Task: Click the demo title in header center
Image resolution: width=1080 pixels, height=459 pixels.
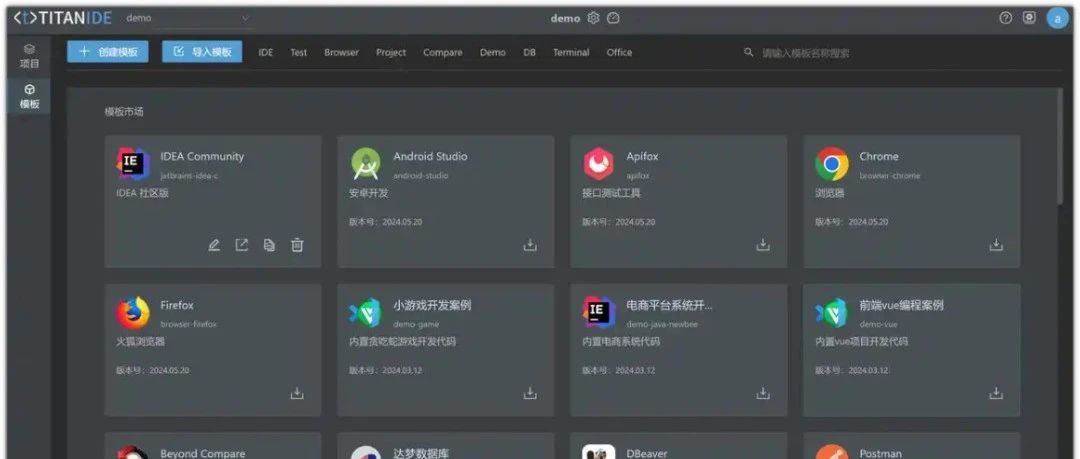Action: [565, 19]
